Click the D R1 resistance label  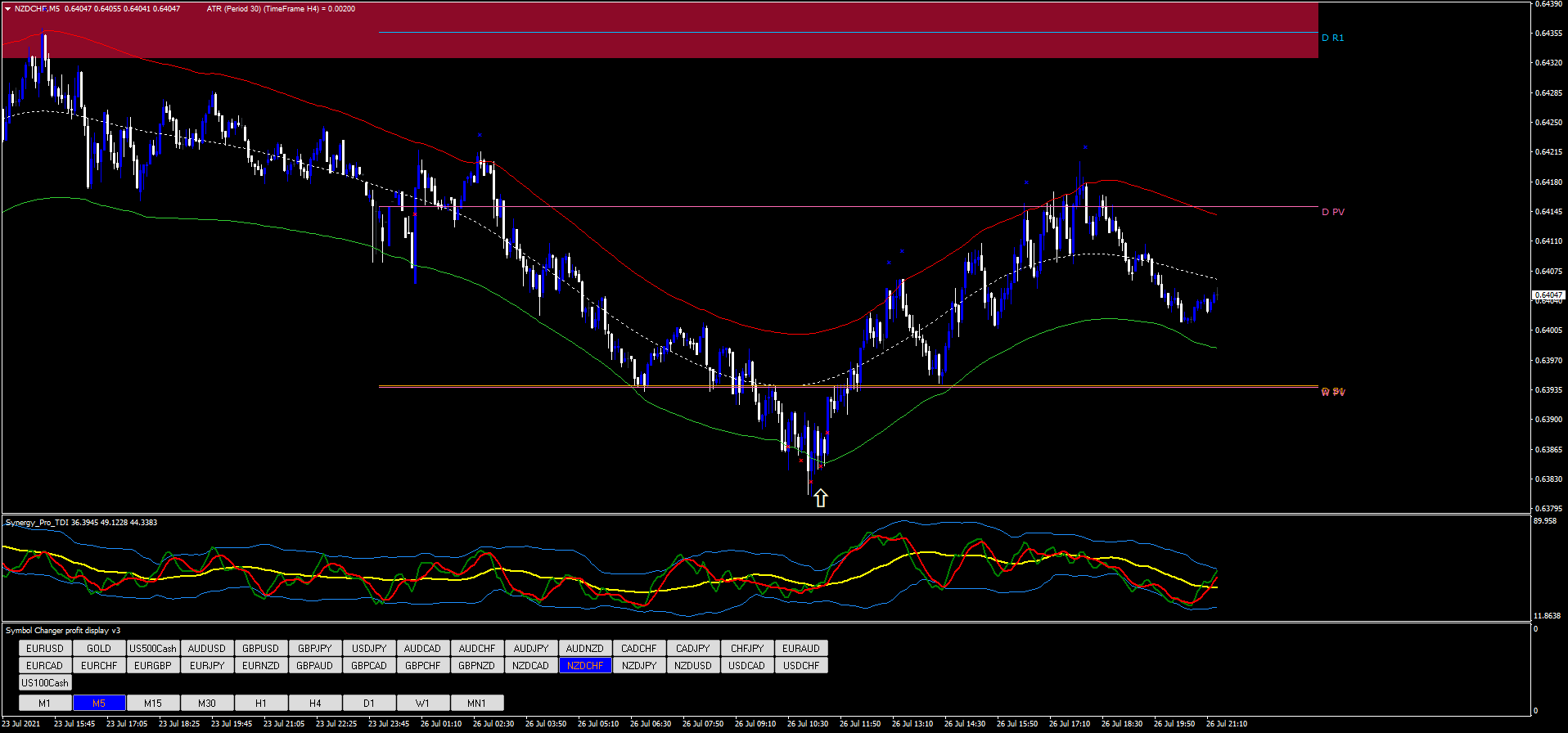point(1333,38)
